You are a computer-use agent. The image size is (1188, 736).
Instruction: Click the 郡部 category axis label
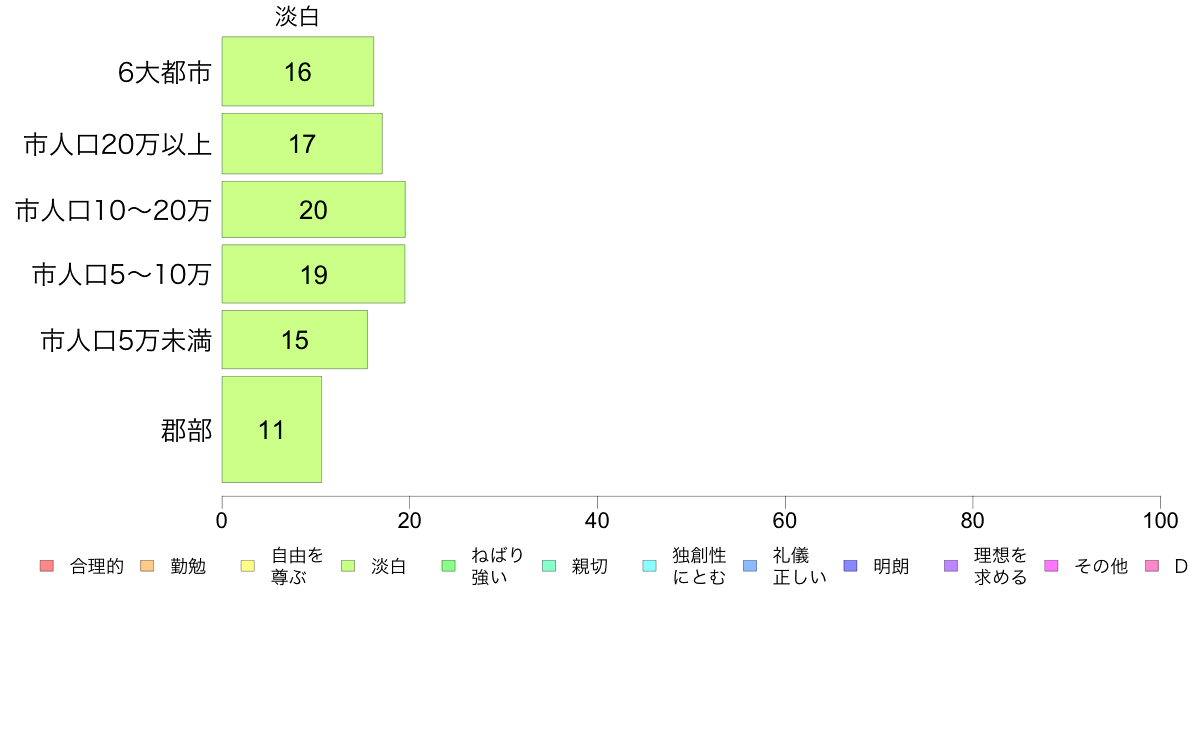coord(186,431)
